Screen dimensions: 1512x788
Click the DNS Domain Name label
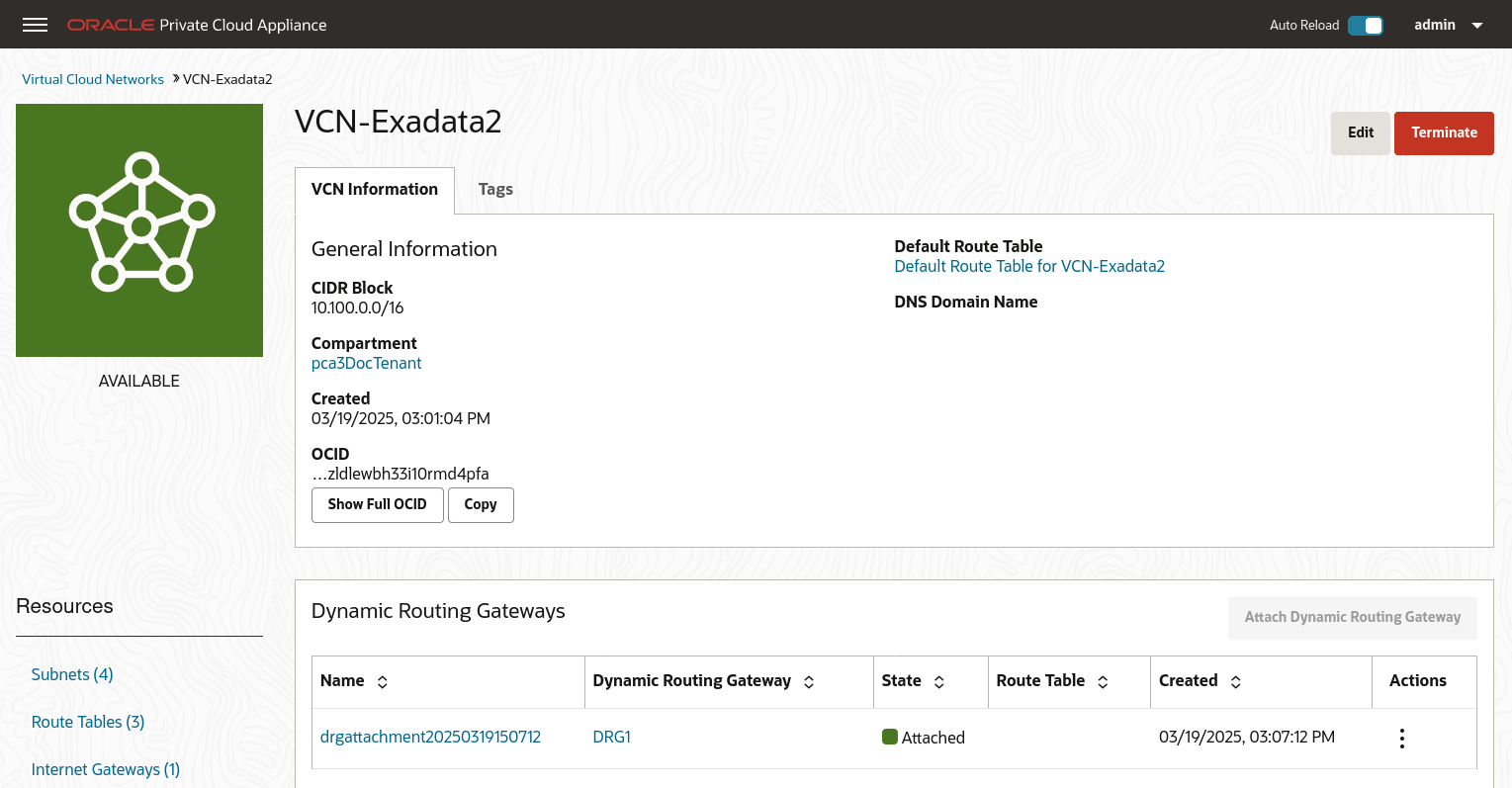966,302
